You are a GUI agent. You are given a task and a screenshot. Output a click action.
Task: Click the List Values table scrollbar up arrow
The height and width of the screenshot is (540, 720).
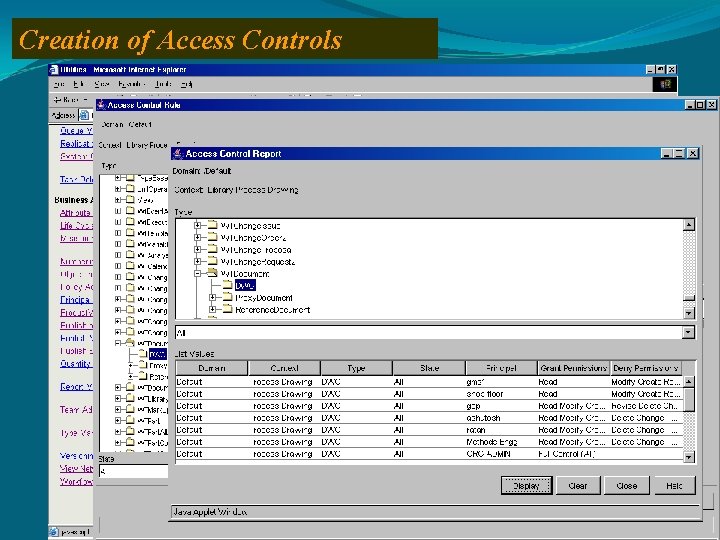(x=688, y=381)
